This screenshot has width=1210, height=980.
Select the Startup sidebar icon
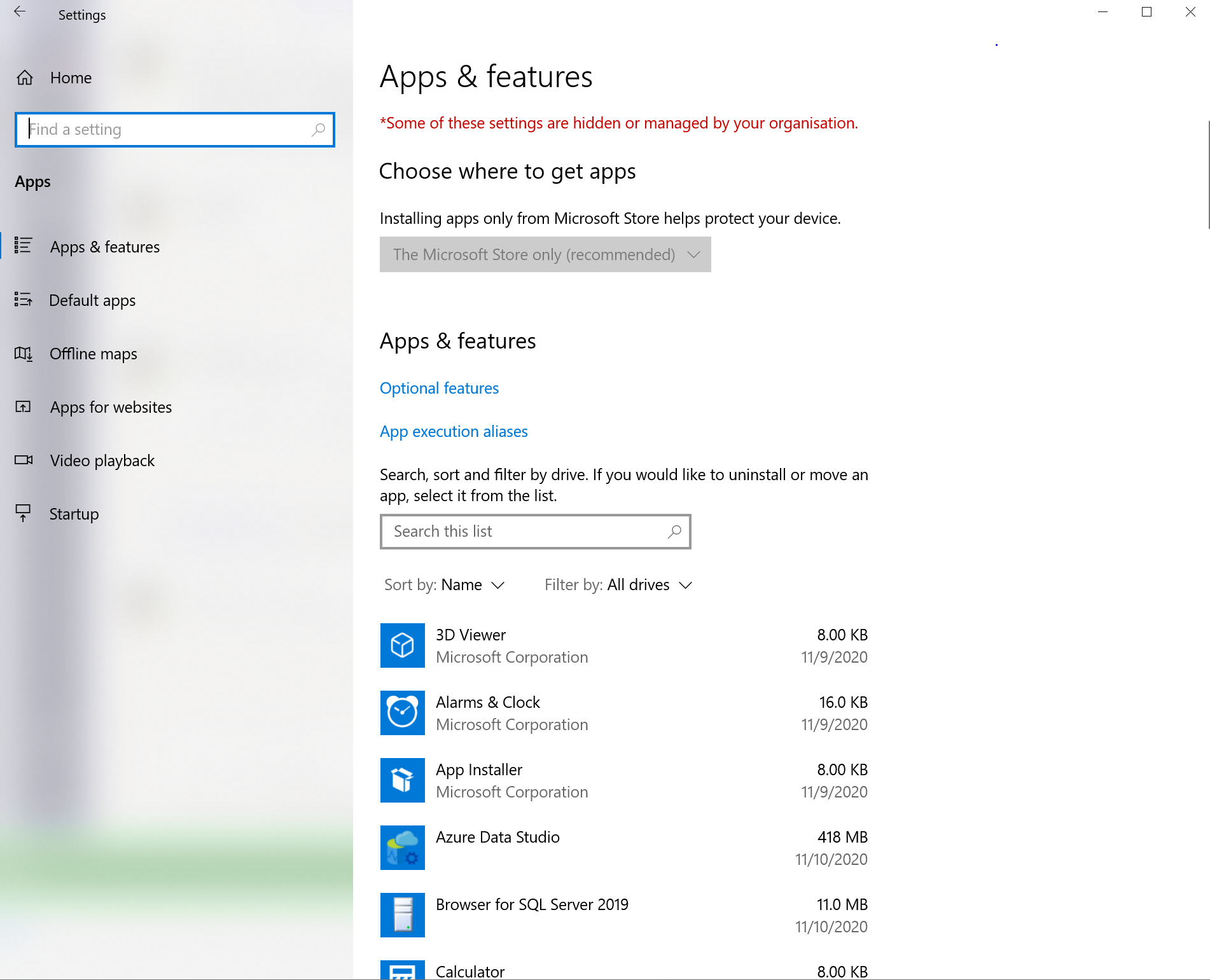[24, 513]
